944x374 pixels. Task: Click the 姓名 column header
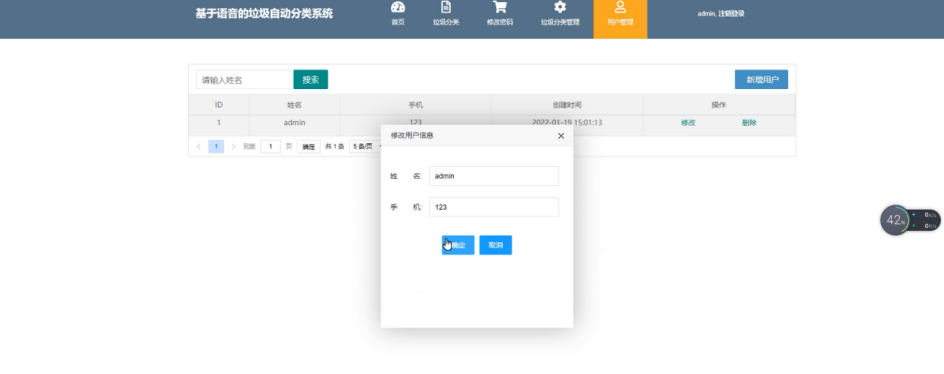click(x=294, y=105)
